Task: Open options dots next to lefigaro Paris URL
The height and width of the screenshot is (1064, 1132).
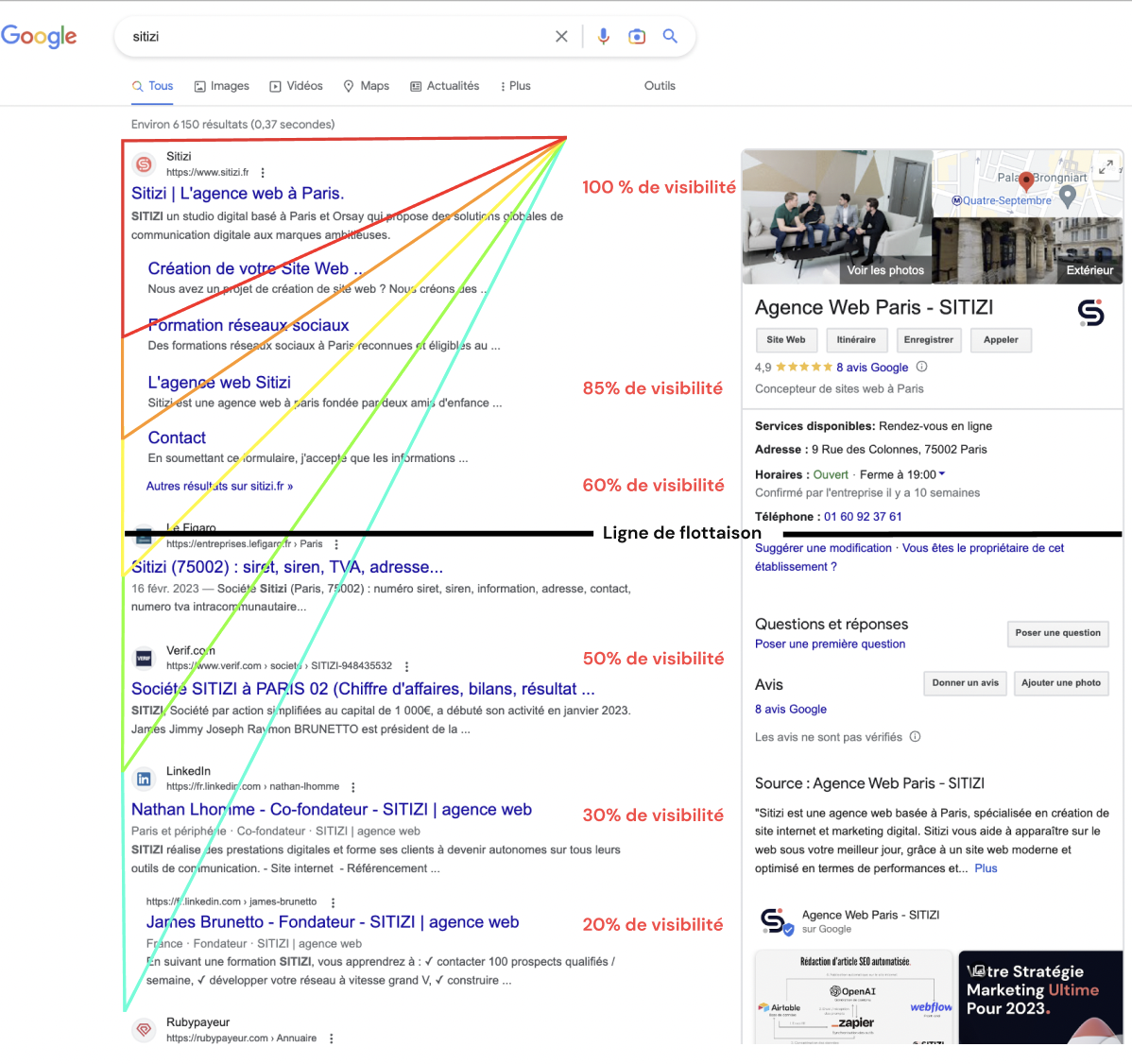Action: point(336,544)
